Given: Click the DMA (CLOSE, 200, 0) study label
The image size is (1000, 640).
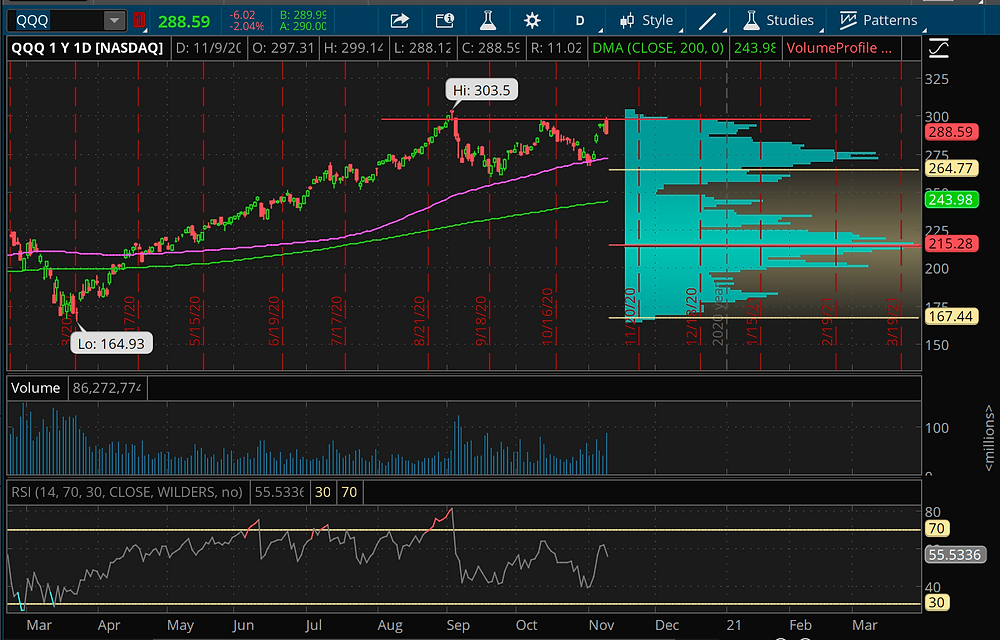Looking at the screenshot, I should (x=658, y=48).
